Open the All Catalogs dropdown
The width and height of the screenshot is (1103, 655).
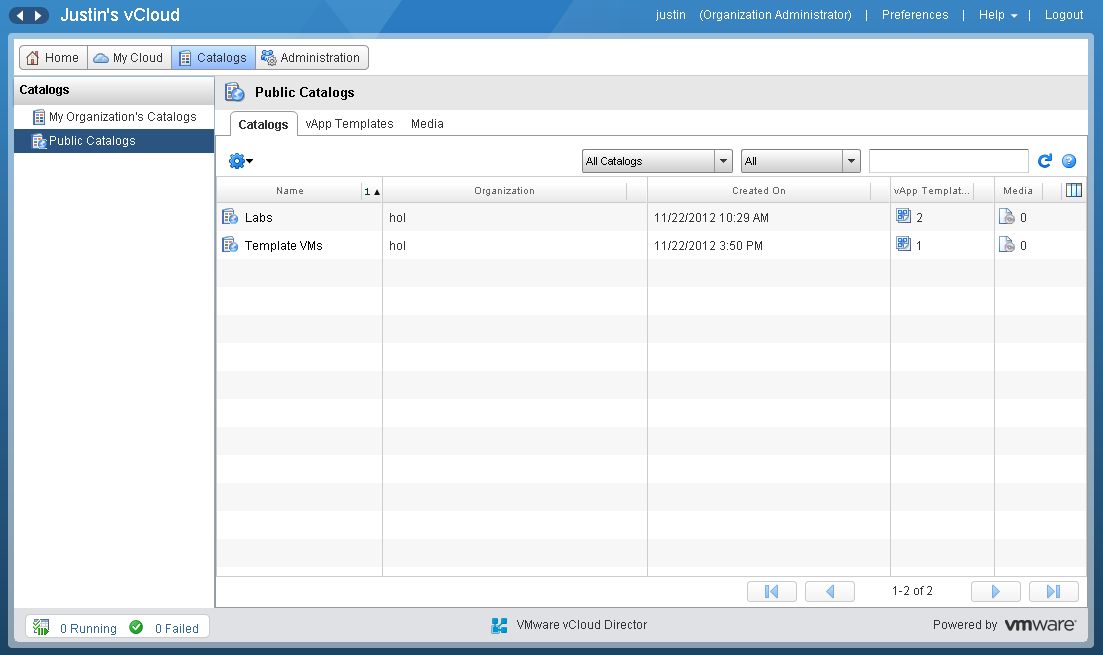[x=657, y=161]
